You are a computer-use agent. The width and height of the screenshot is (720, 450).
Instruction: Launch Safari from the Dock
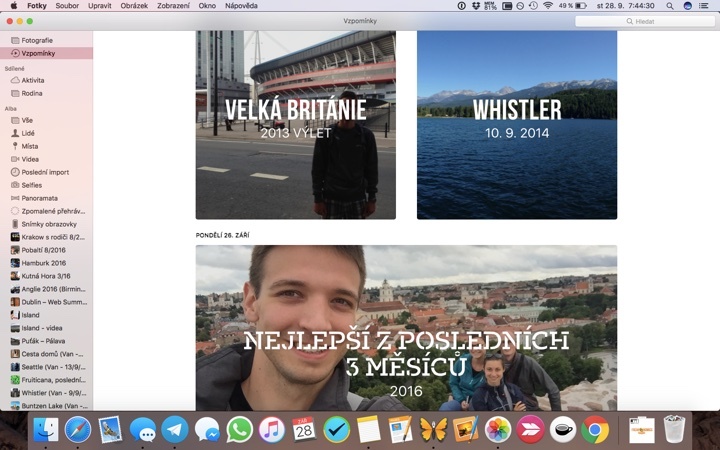(x=78, y=430)
